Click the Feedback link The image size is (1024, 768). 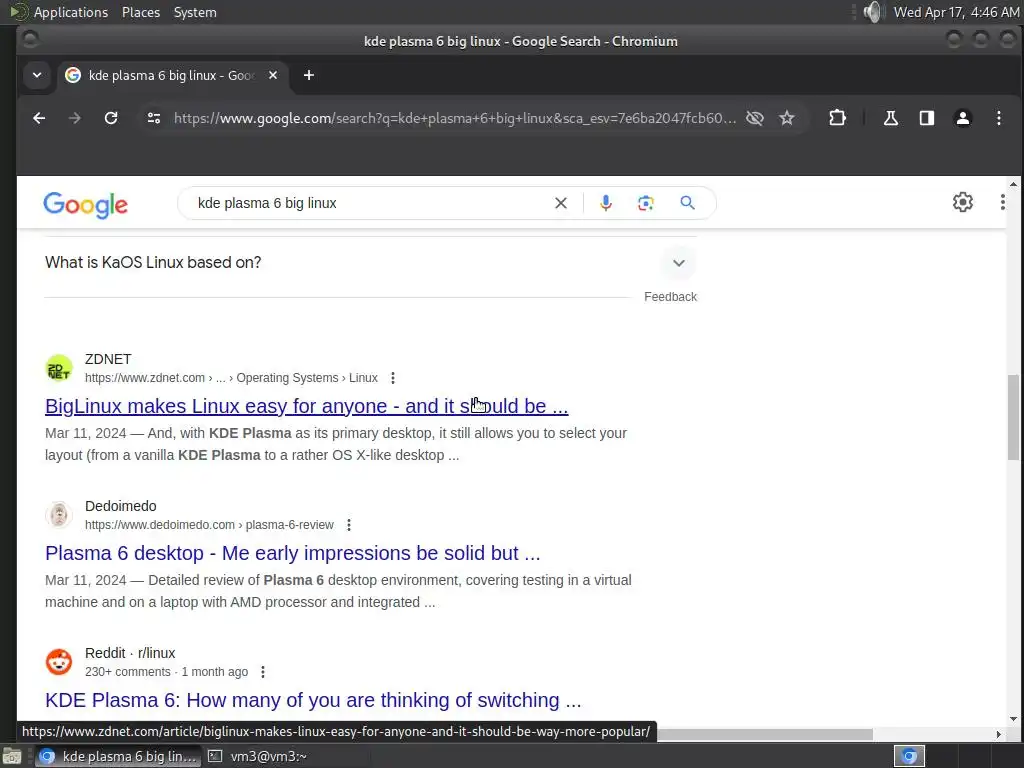(670, 296)
